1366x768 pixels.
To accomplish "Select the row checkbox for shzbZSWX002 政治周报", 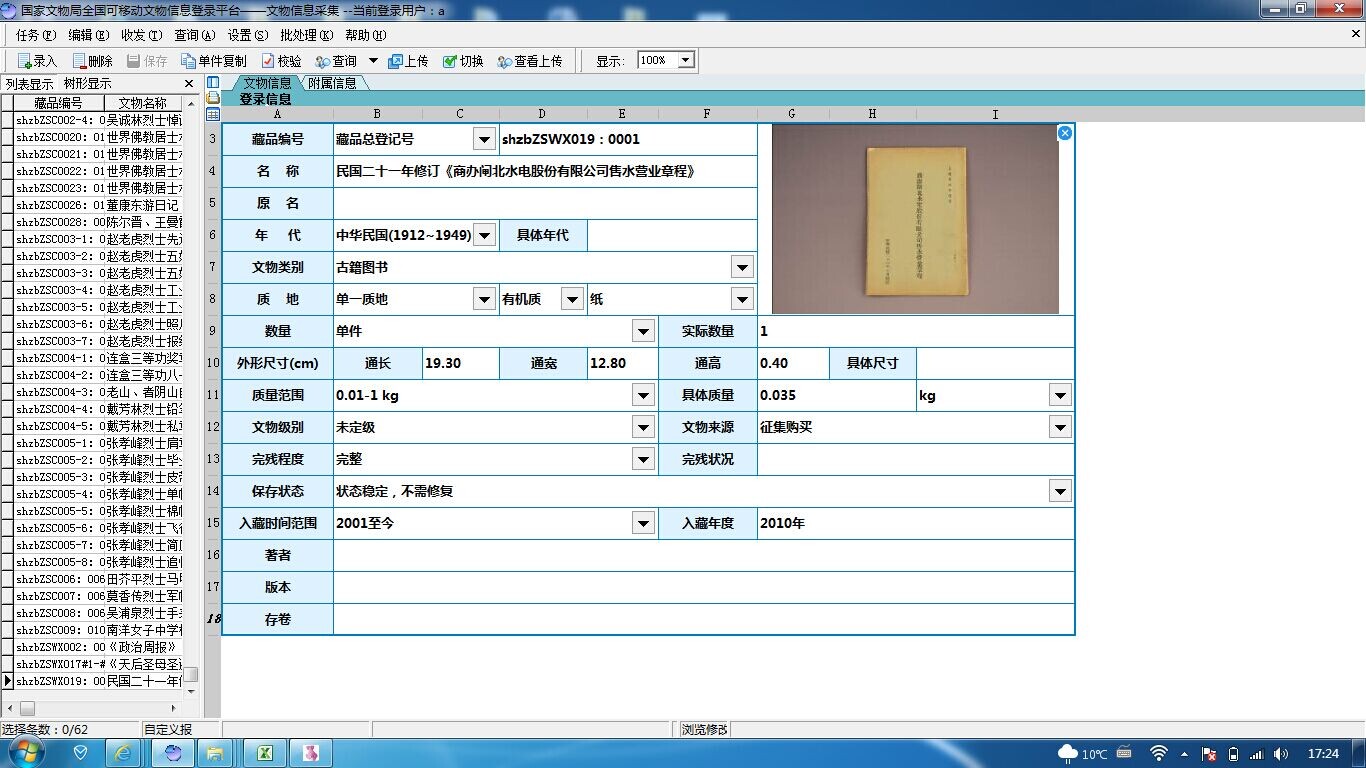I will [x=7, y=647].
